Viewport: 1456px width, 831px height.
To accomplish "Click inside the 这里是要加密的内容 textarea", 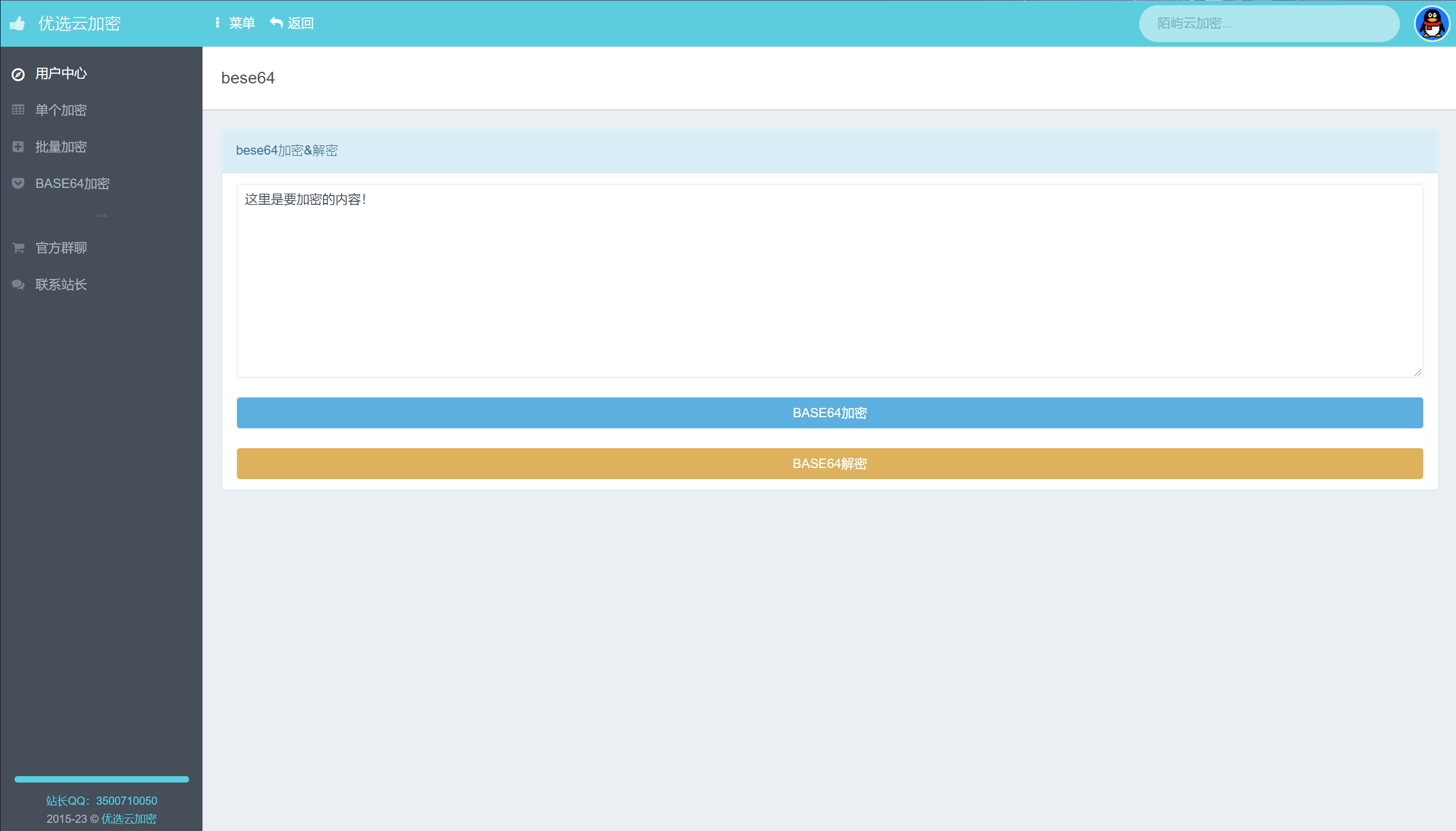I will pyautogui.click(x=830, y=281).
